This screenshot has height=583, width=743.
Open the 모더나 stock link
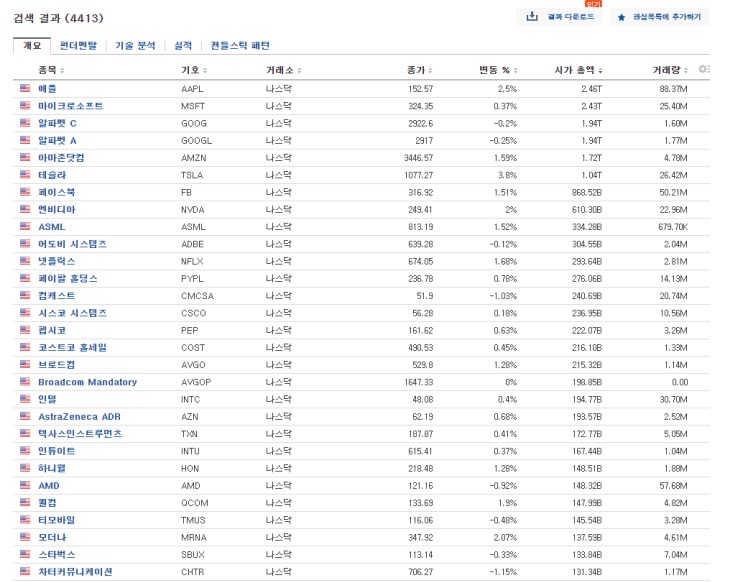tap(52, 537)
